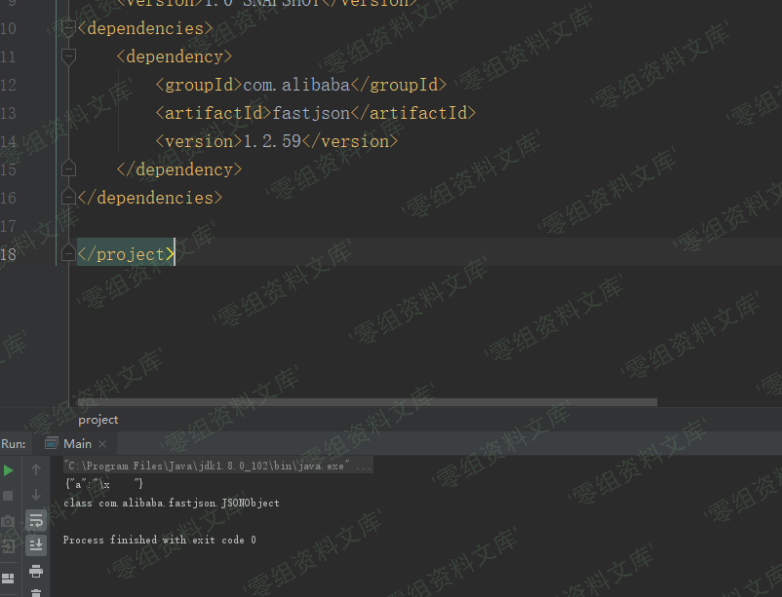The image size is (782, 597).
Task: Click the Down the Stack Trace arrow
Action: coord(36,495)
